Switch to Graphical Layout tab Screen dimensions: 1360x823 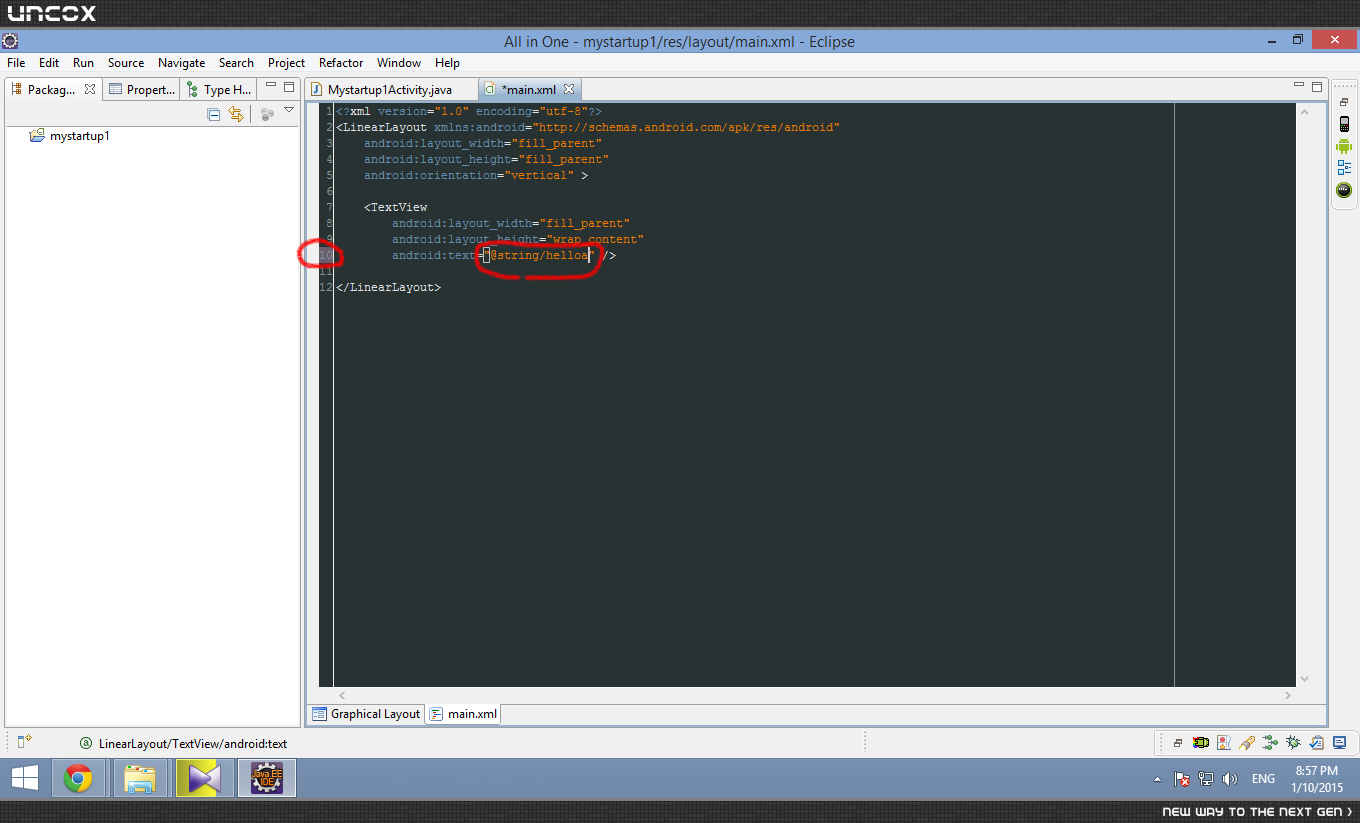pyautogui.click(x=366, y=714)
